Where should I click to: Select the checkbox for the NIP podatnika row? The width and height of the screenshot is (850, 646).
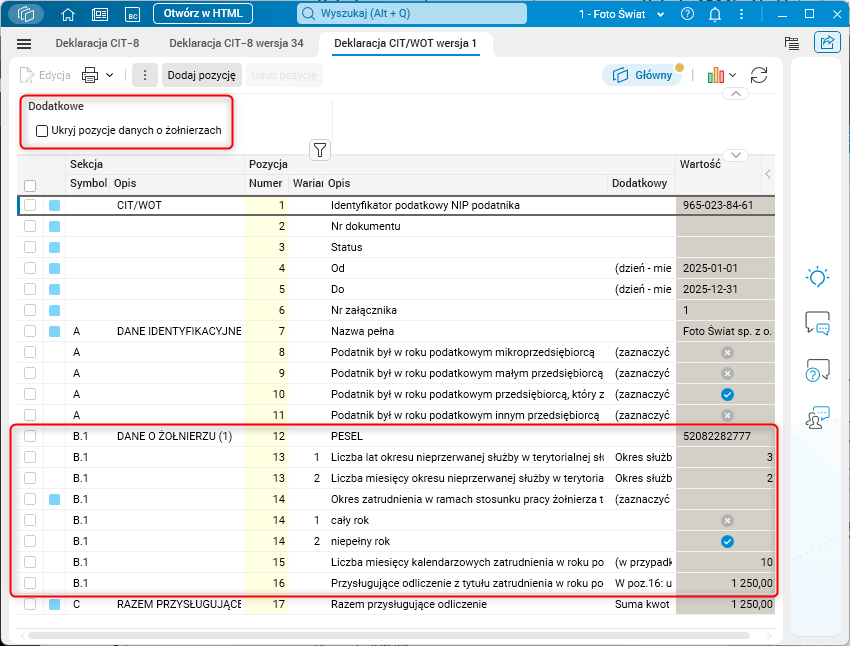point(30,205)
